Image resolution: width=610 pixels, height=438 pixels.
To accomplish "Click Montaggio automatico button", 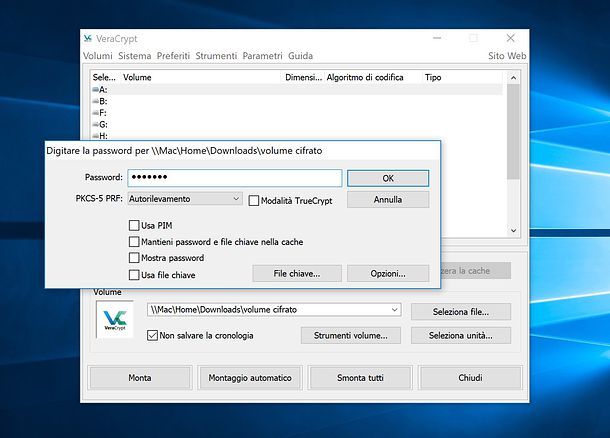I will pos(250,378).
